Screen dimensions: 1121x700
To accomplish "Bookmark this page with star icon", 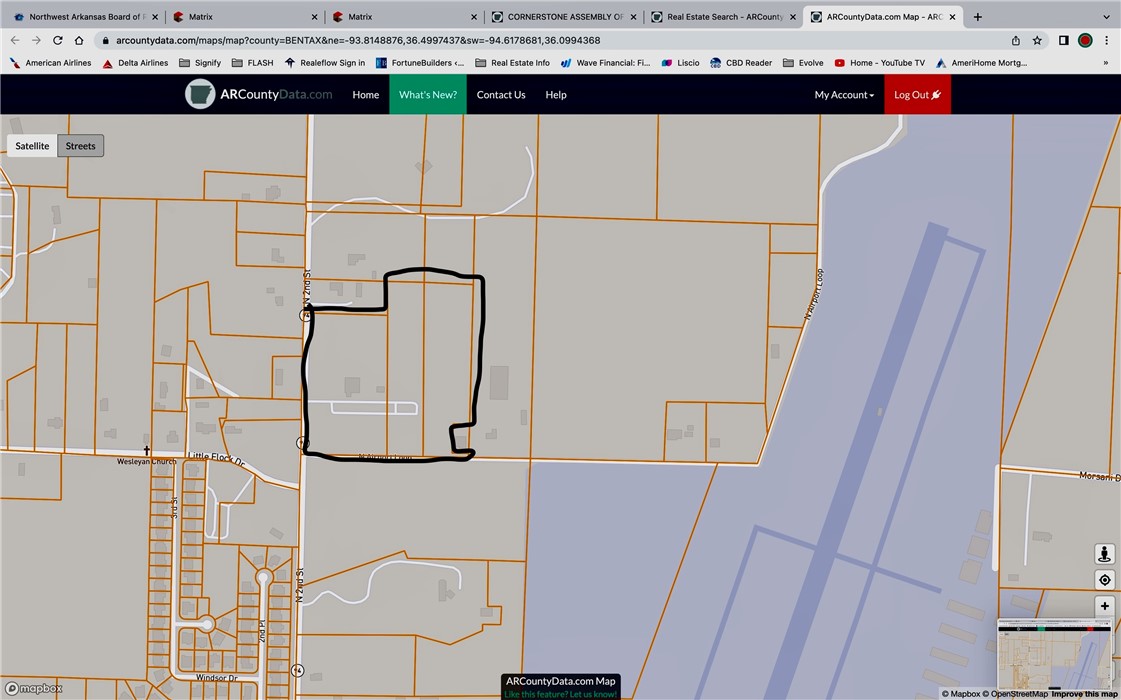I will tap(1037, 41).
